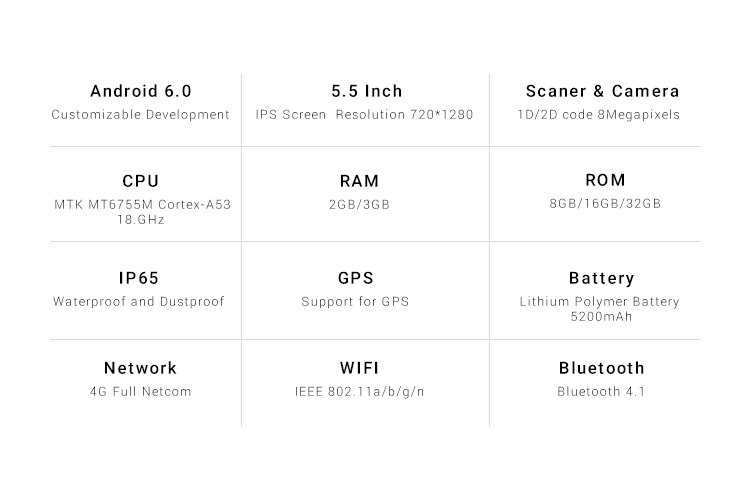Click the Scaner & Camera heading
The width and height of the screenshot is (750, 500).
(603, 91)
